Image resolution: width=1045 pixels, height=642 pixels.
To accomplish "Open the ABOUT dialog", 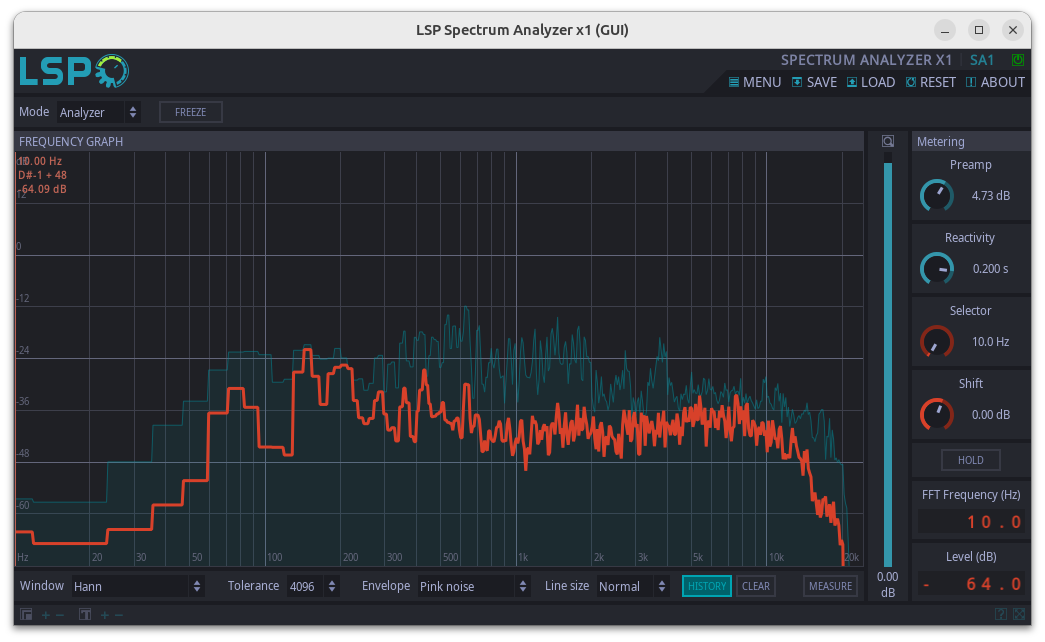I will pos(995,82).
